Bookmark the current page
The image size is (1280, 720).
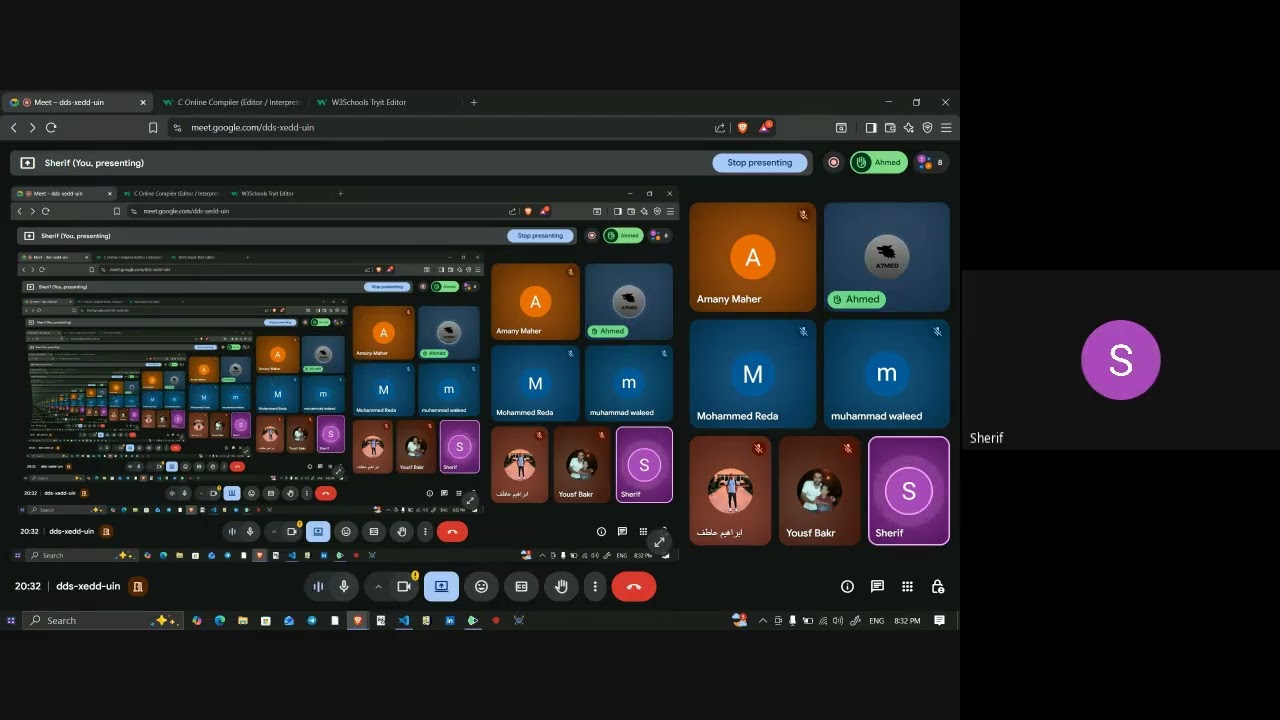click(153, 128)
